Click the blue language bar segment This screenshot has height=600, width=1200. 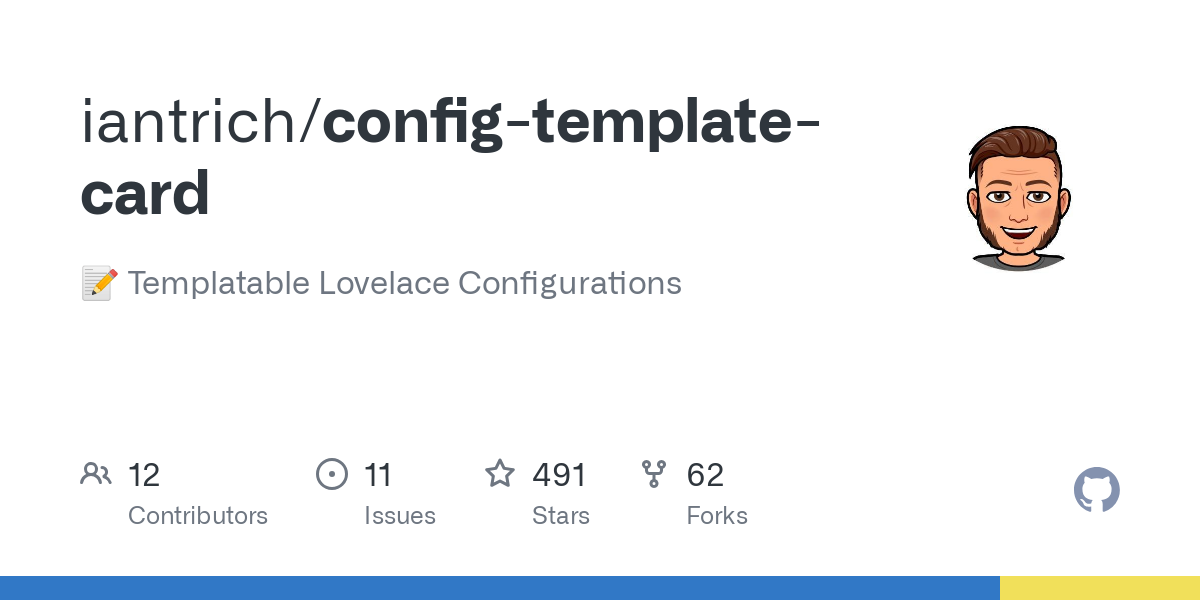(x=500, y=588)
